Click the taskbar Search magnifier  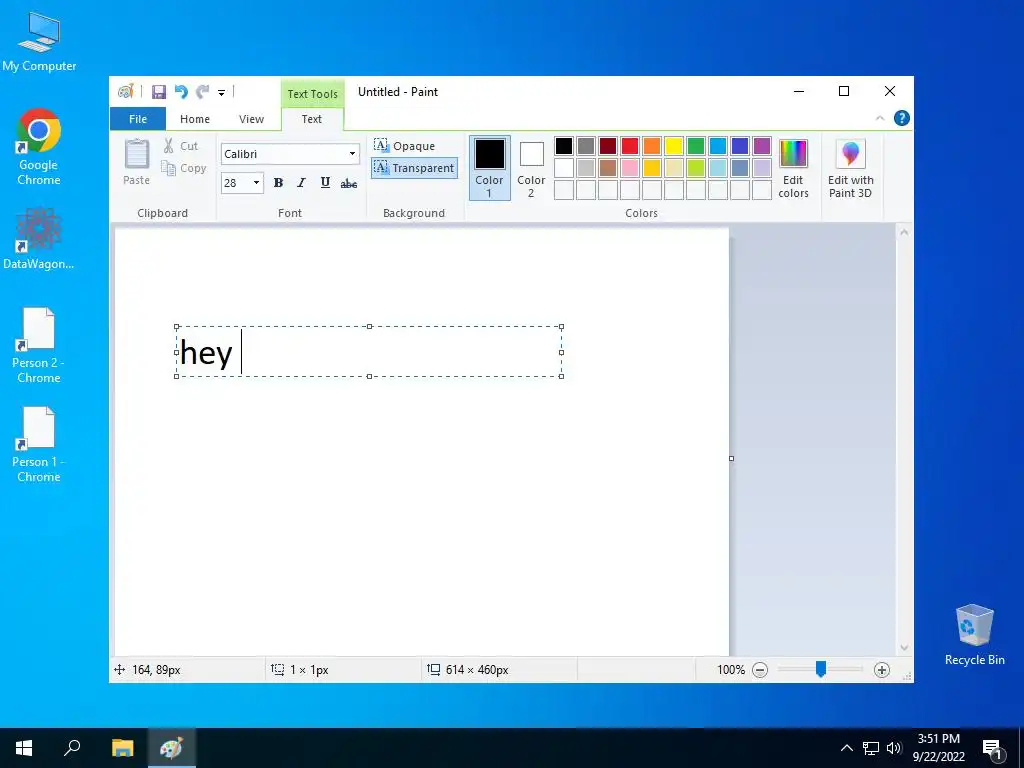point(72,748)
